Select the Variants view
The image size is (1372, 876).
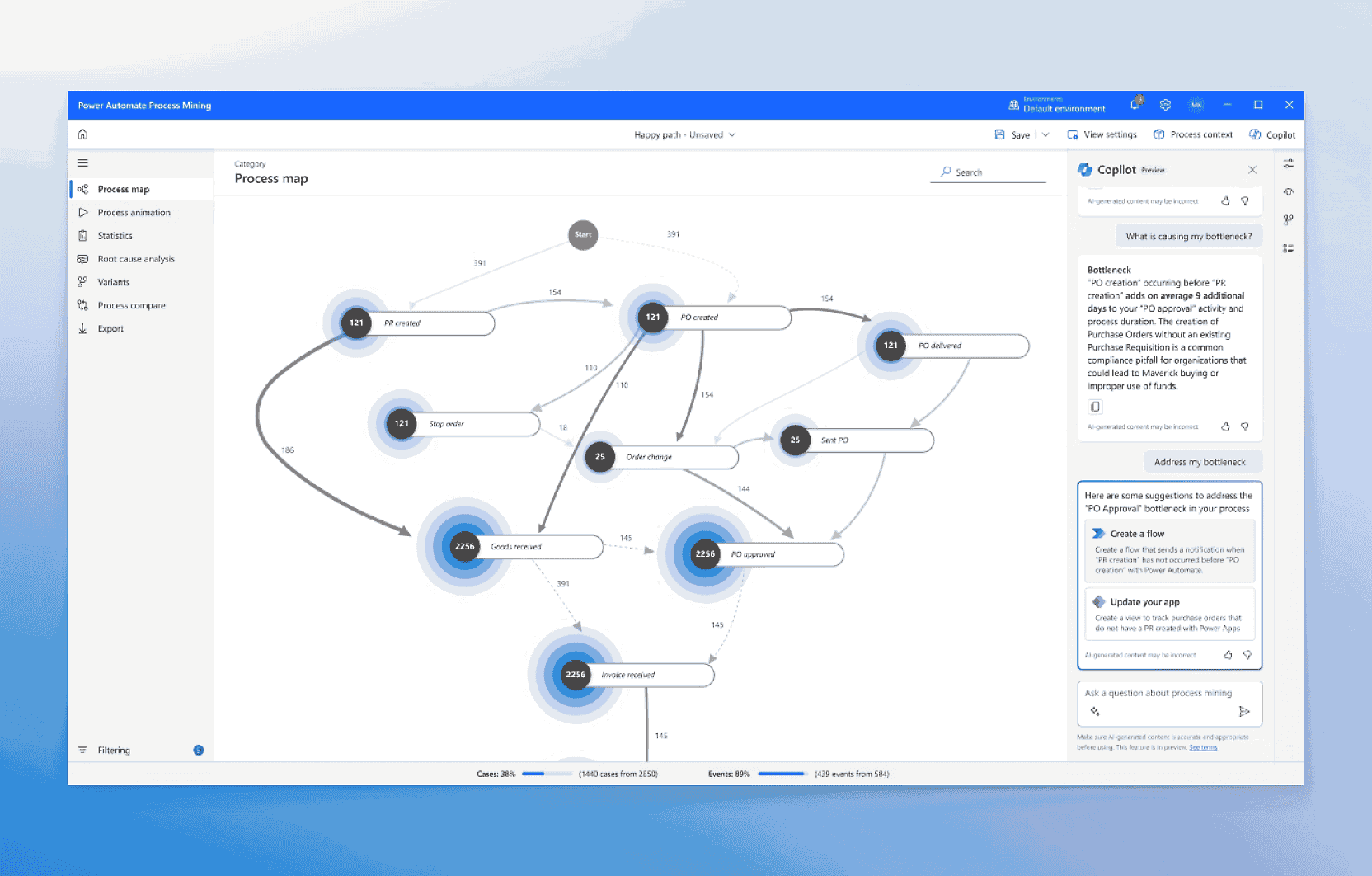[113, 281]
